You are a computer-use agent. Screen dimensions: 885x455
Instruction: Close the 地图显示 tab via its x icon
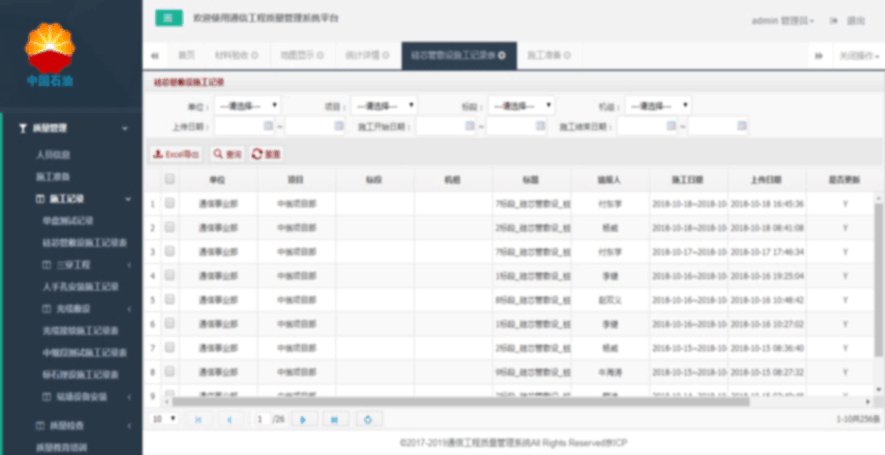click(321, 55)
